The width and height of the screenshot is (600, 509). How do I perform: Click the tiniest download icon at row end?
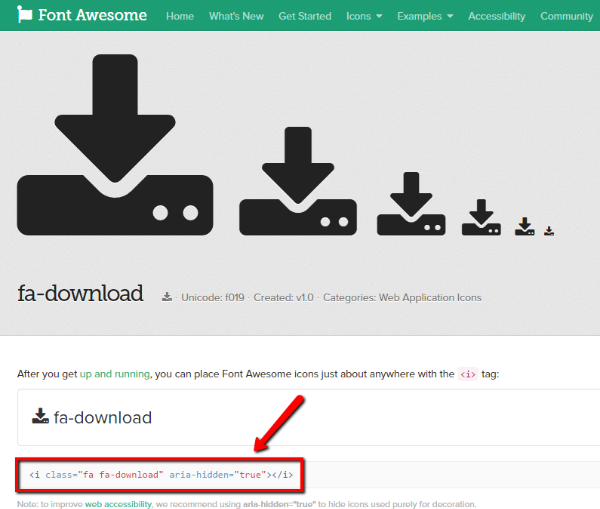(x=549, y=231)
